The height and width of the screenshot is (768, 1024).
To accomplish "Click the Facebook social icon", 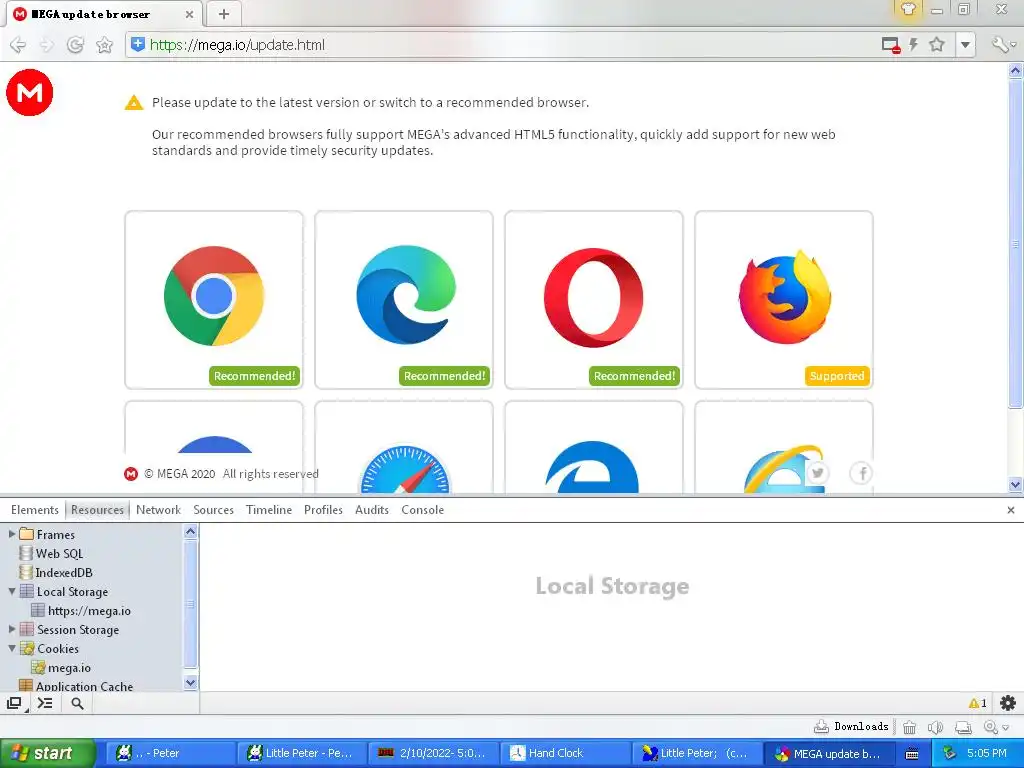I will (861, 473).
